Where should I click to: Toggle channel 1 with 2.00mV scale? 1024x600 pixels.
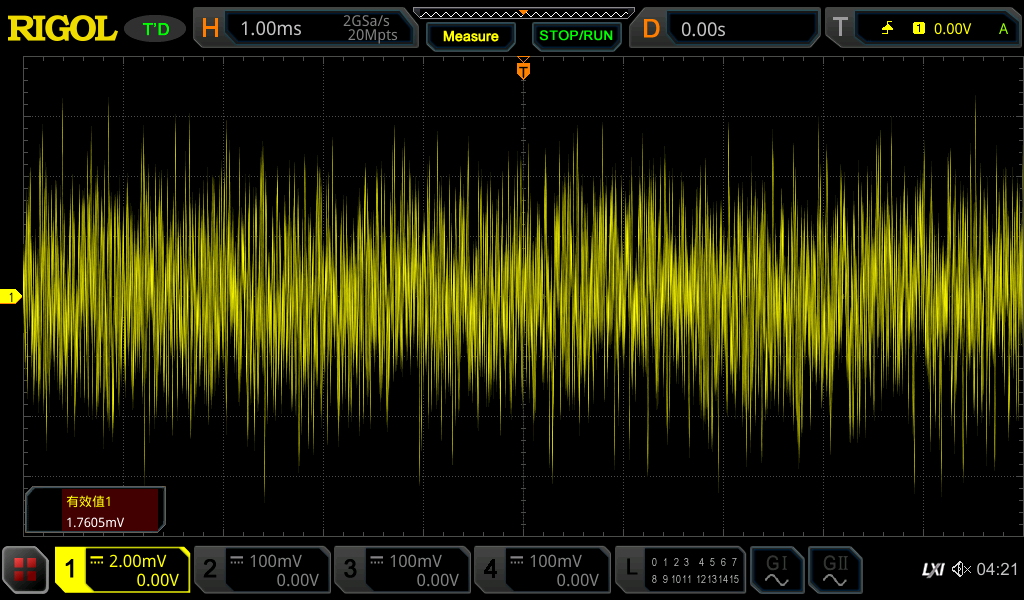[x=122, y=570]
